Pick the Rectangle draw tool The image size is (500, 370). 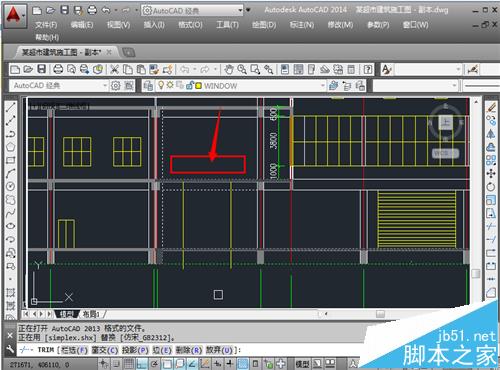10,160
